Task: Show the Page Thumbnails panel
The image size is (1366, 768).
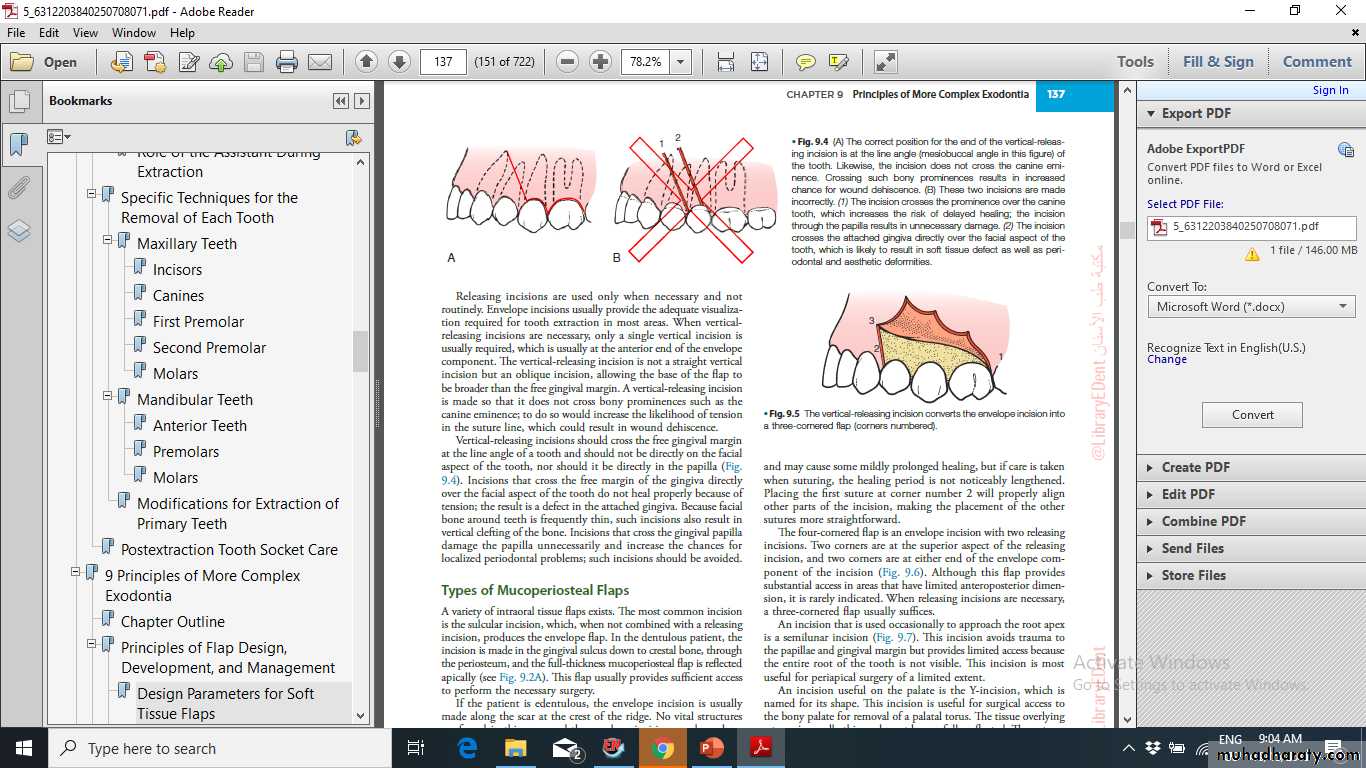Action: click(x=19, y=101)
